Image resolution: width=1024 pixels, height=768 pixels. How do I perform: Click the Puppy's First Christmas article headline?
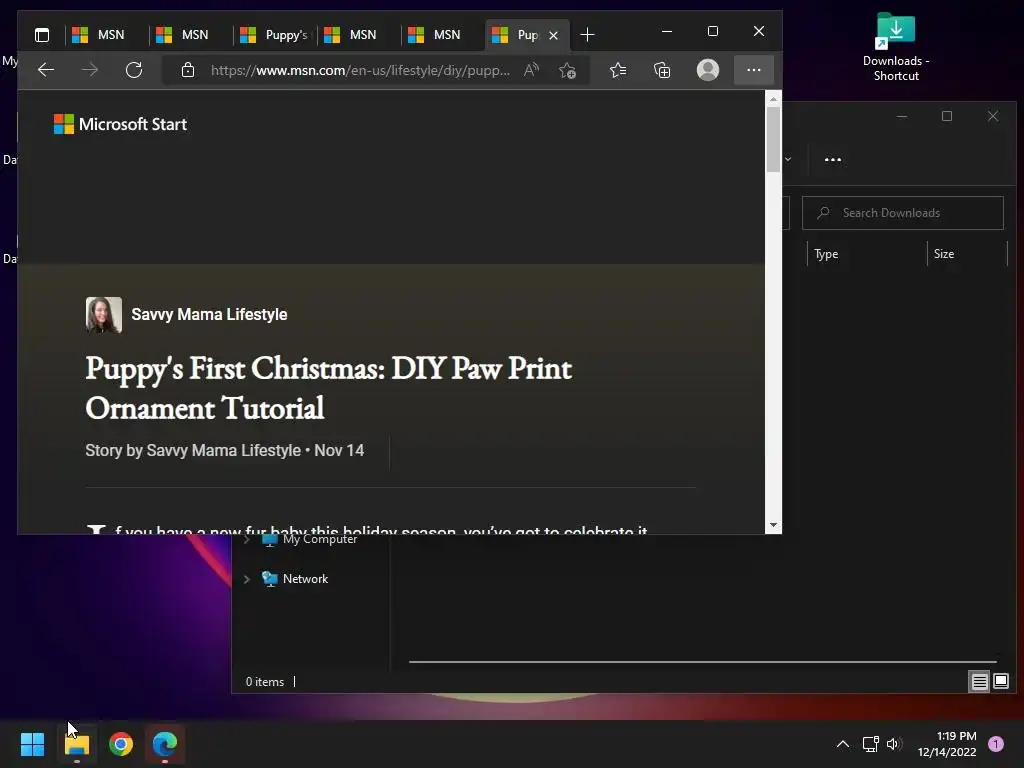pos(328,388)
